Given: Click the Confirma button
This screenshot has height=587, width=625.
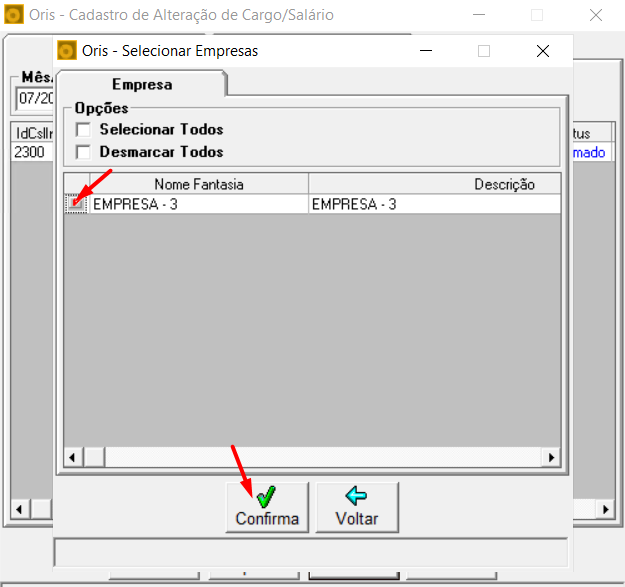Looking at the screenshot, I should point(267,507).
